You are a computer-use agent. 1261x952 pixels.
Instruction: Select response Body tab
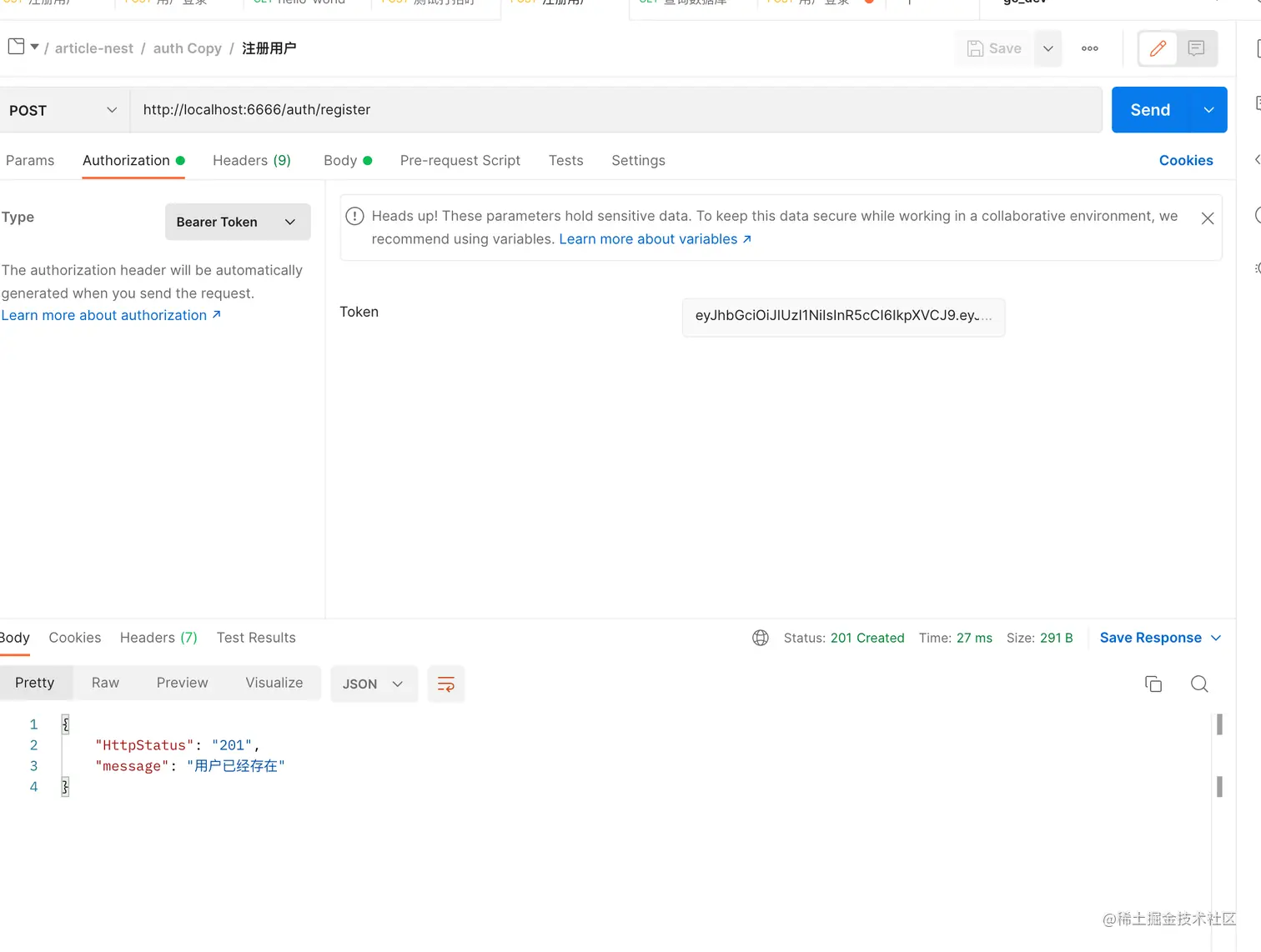(x=14, y=638)
